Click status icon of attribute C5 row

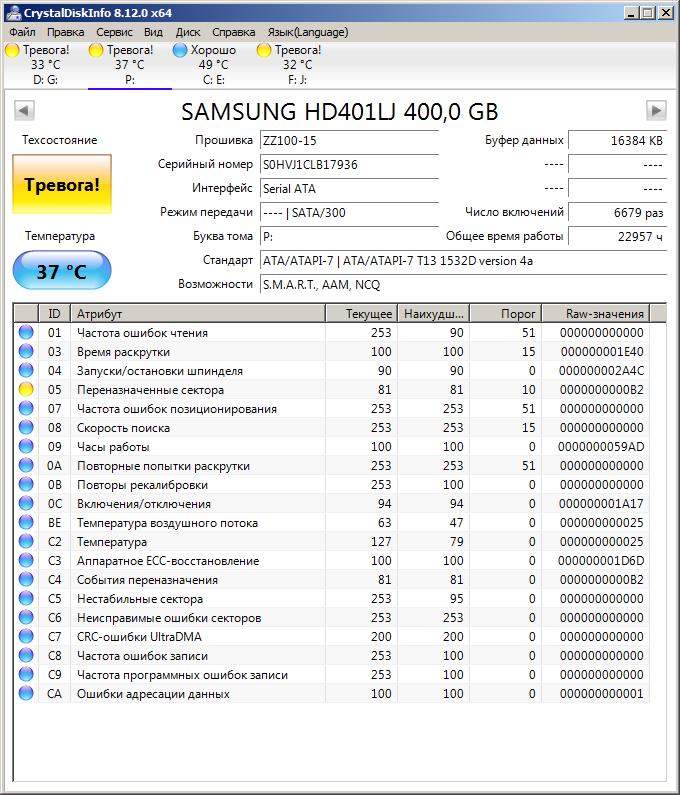point(26,598)
